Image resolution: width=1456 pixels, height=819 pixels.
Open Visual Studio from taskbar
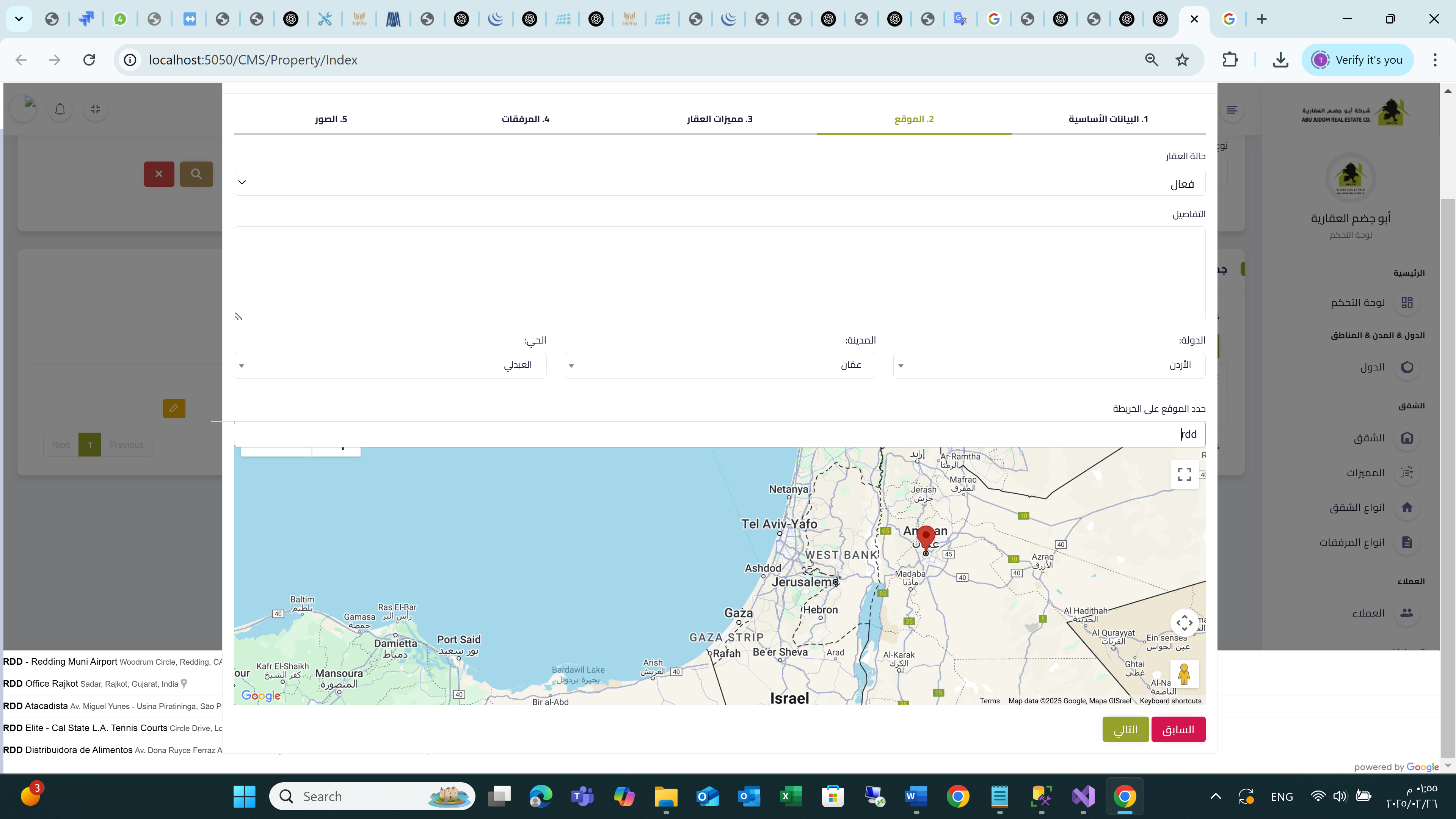pyautogui.click(x=1083, y=796)
